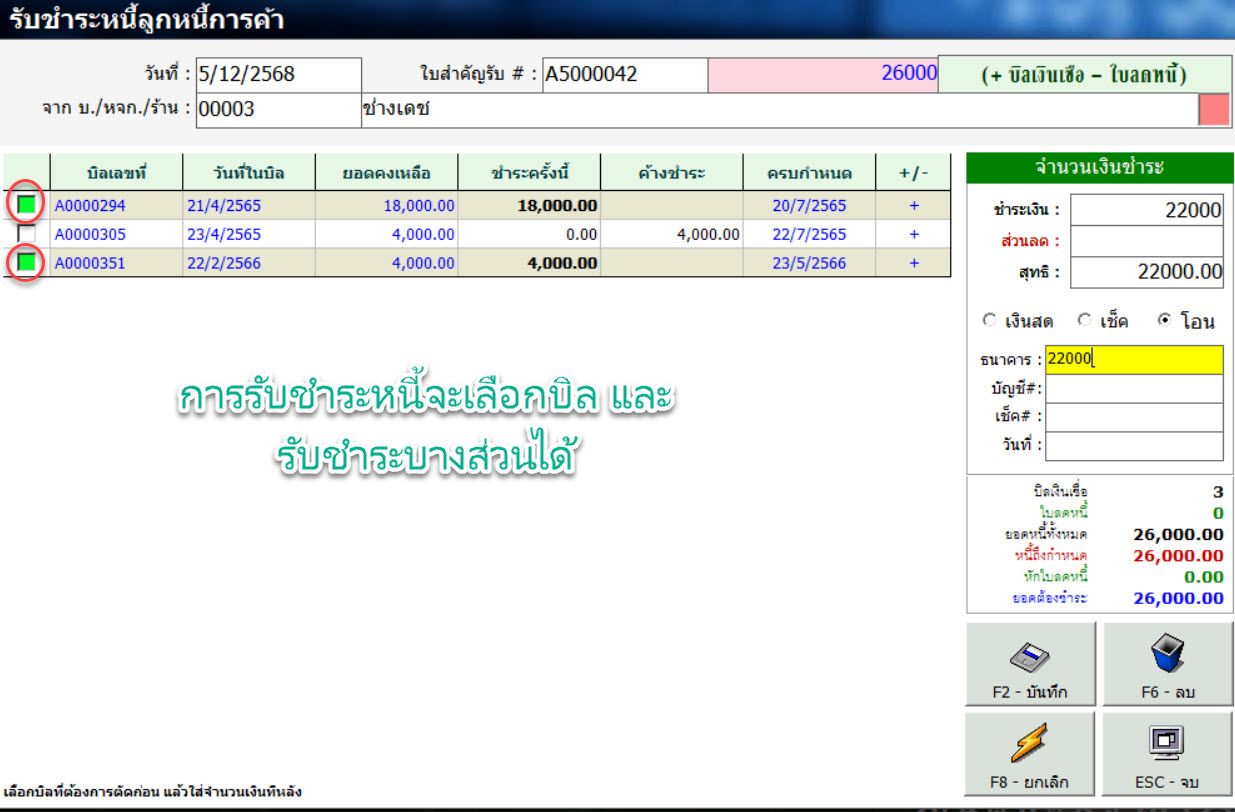Click the ESC exit monitor icon

tap(1167, 743)
